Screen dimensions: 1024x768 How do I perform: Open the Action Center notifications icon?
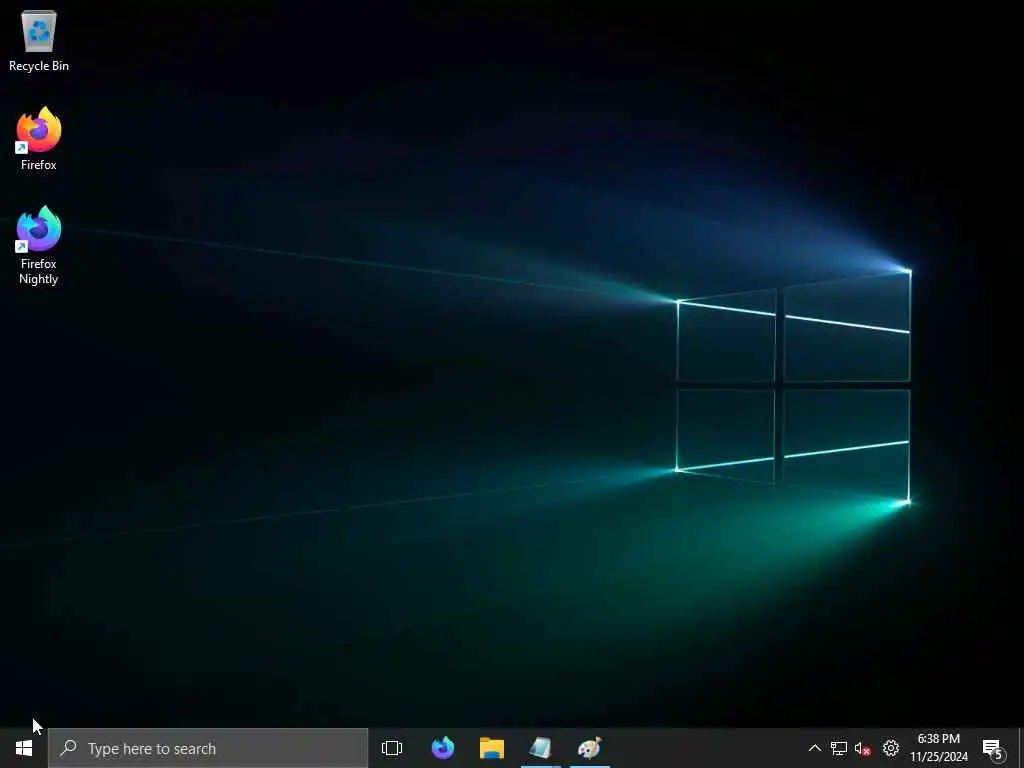click(993, 748)
